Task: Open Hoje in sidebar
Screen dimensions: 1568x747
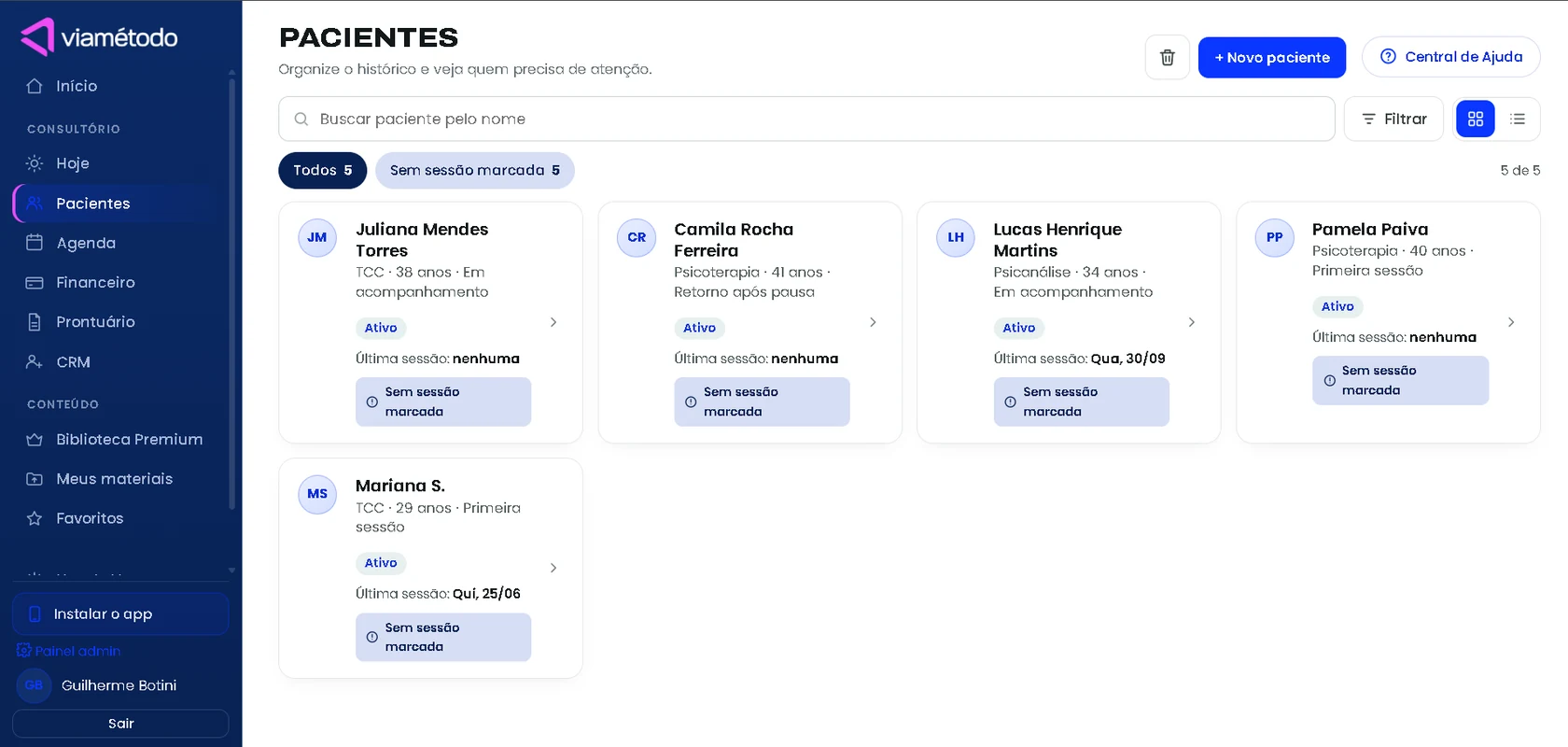Action: [x=116, y=163]
